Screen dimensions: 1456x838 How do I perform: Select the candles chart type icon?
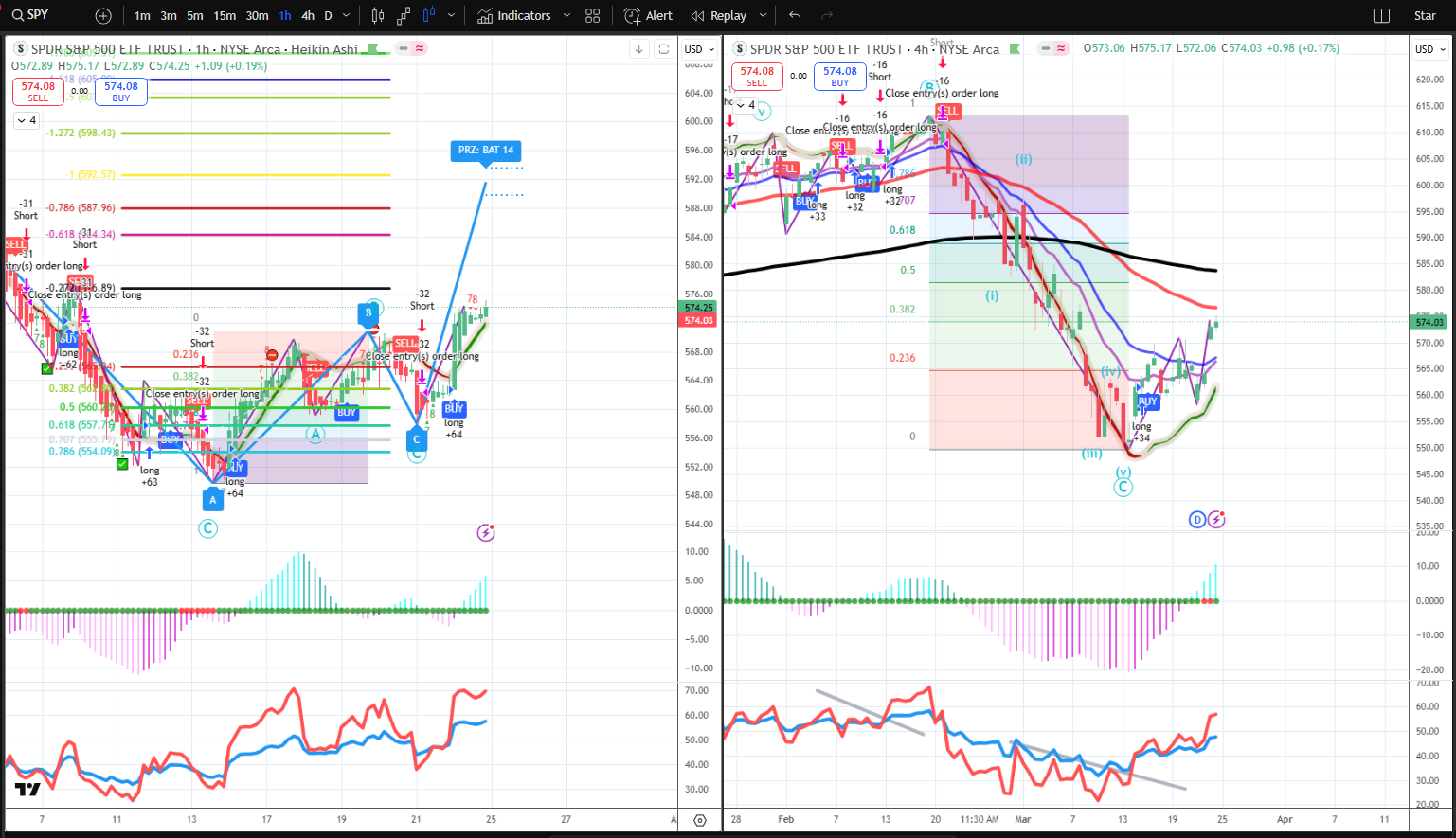[378, 16]
